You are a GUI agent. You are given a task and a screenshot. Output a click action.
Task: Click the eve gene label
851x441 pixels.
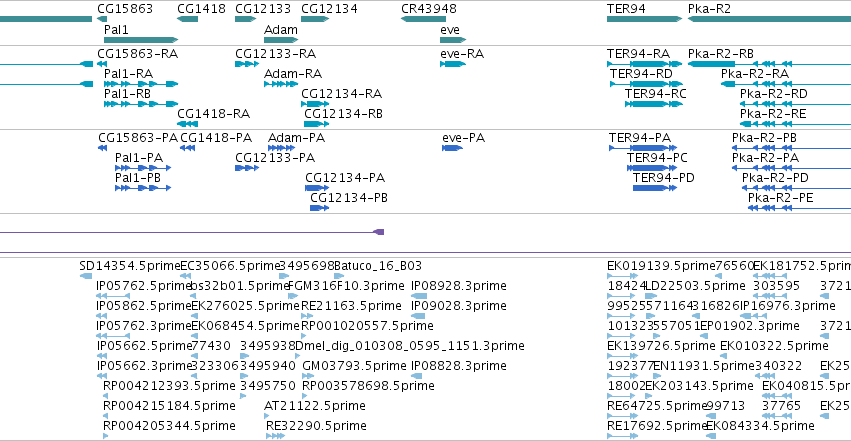(x=449, y=29)
